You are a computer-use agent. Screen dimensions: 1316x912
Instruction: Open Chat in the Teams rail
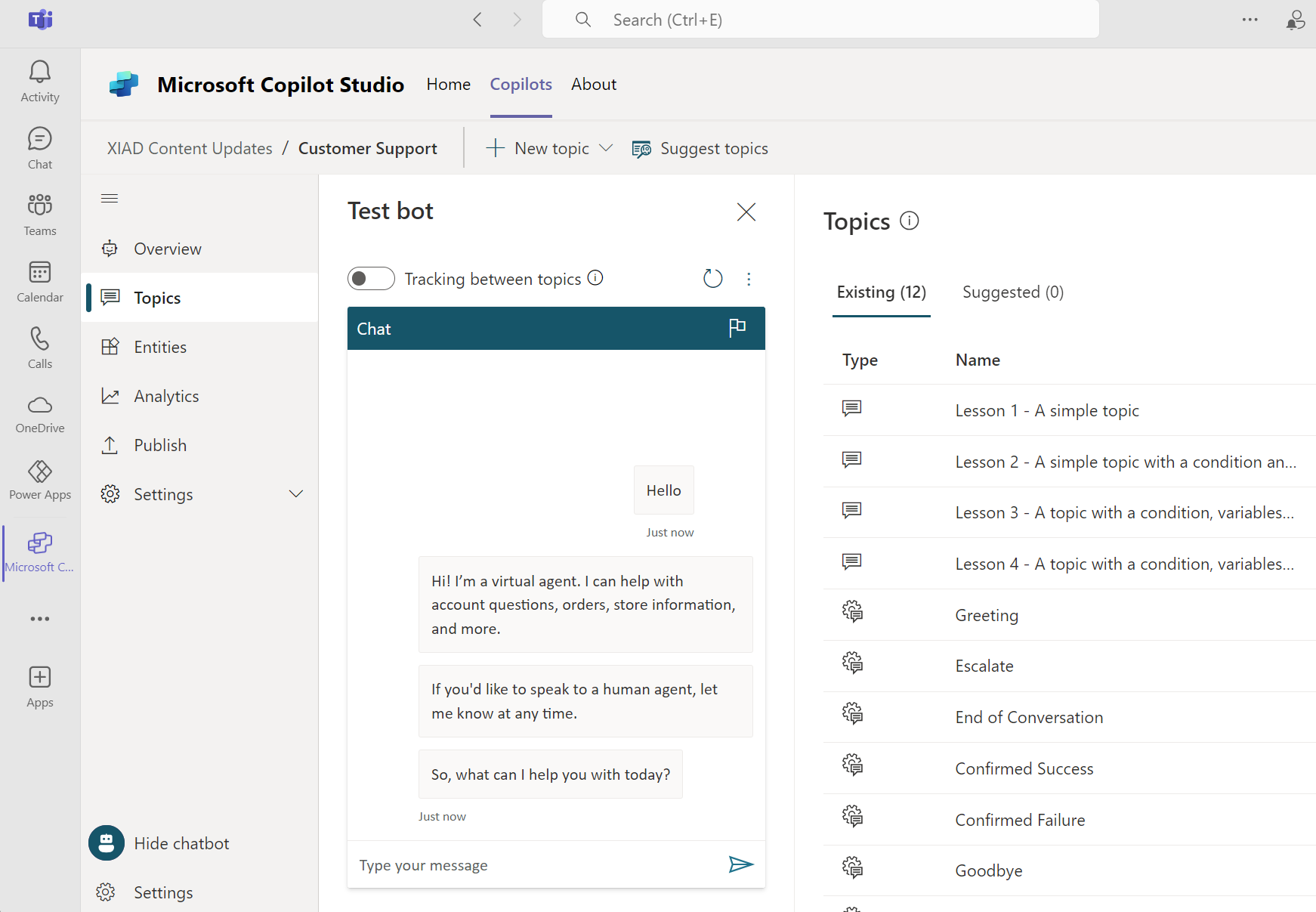(x=40, y=148)
